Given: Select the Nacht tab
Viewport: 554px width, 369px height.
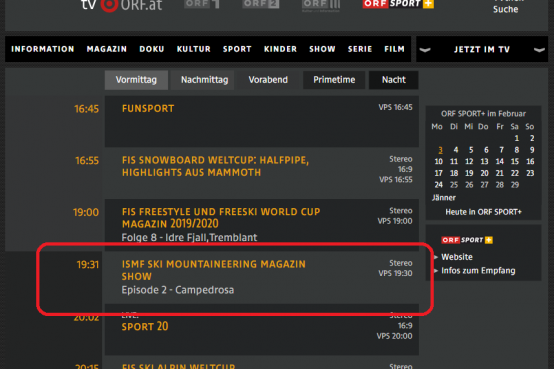Looking at the screenshot, I should coord(394,80).
